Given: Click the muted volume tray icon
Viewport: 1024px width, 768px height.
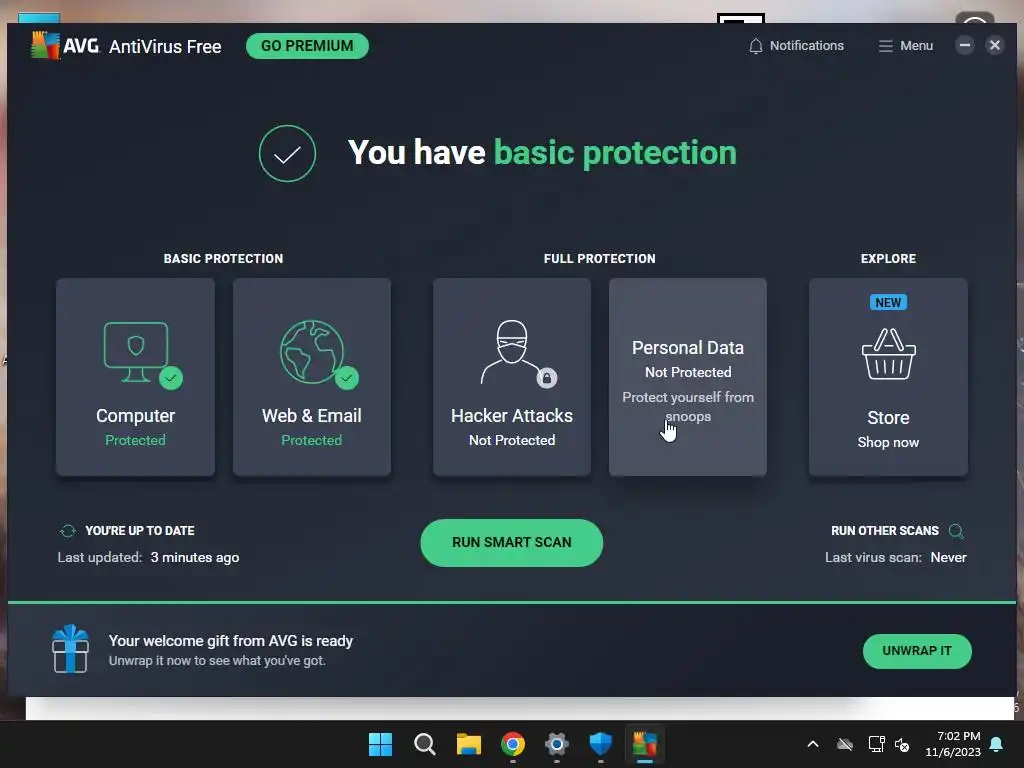Looking at the screenshot, I should point(902,744).
